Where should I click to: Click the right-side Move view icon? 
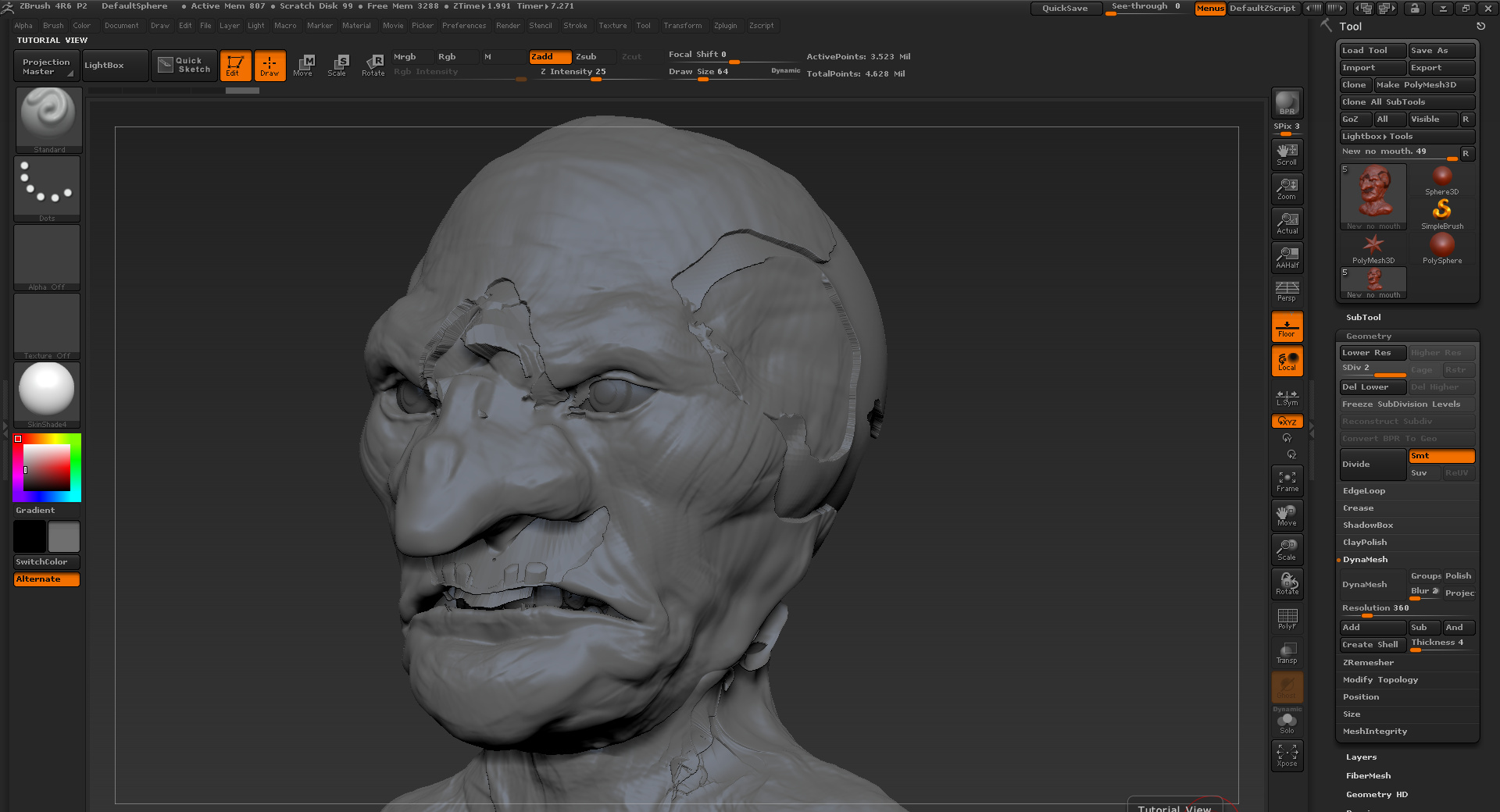[1287, 515]
